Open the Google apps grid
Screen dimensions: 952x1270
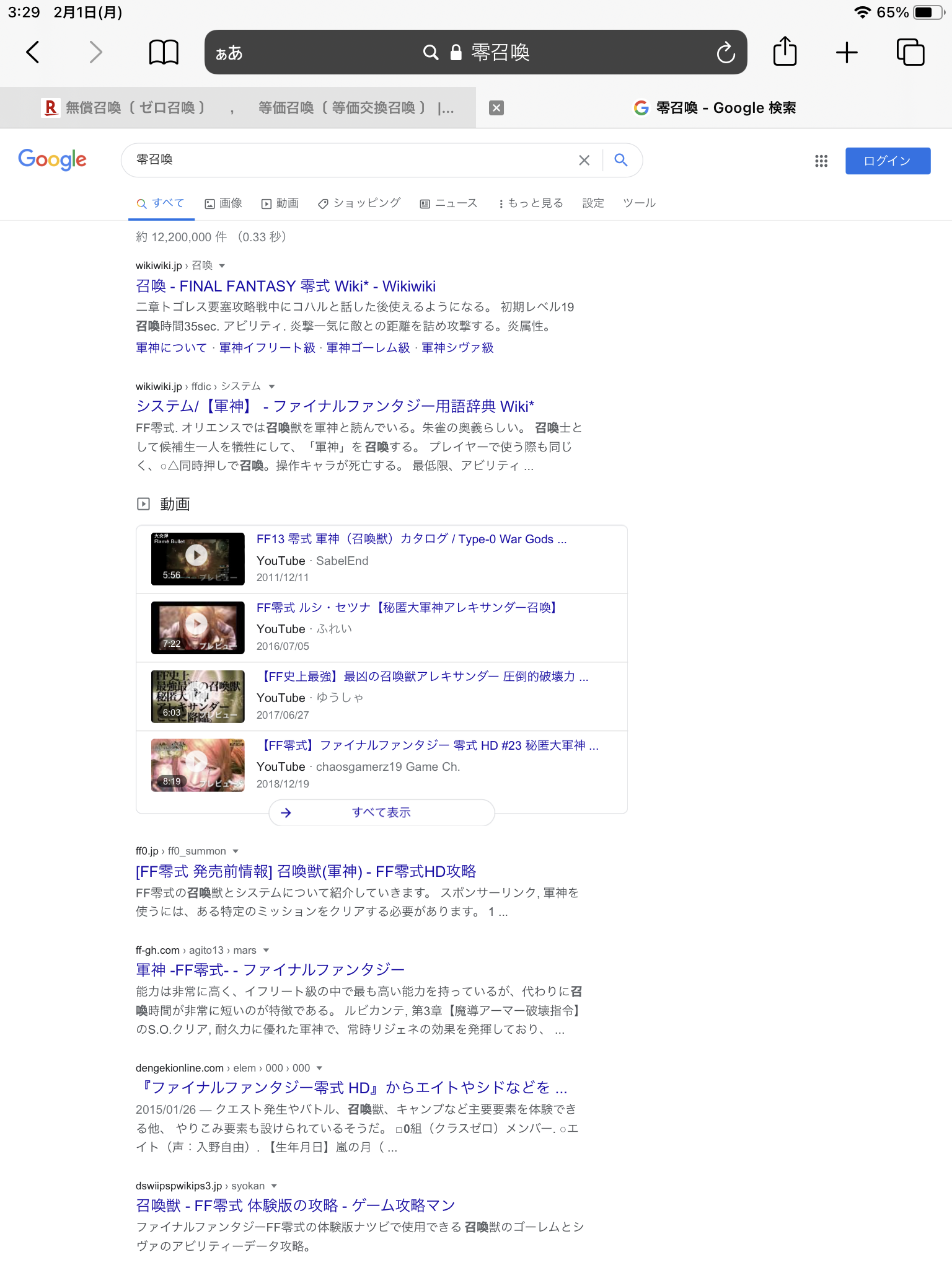821,161
